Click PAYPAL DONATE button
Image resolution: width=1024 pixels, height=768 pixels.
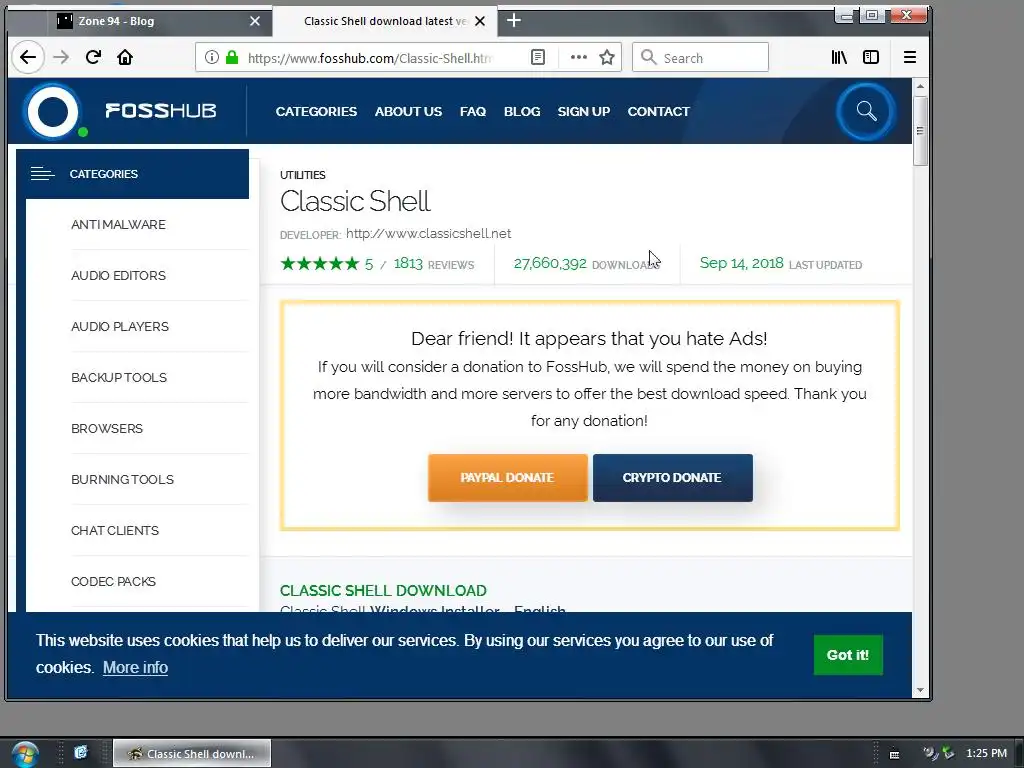[507, 478]
